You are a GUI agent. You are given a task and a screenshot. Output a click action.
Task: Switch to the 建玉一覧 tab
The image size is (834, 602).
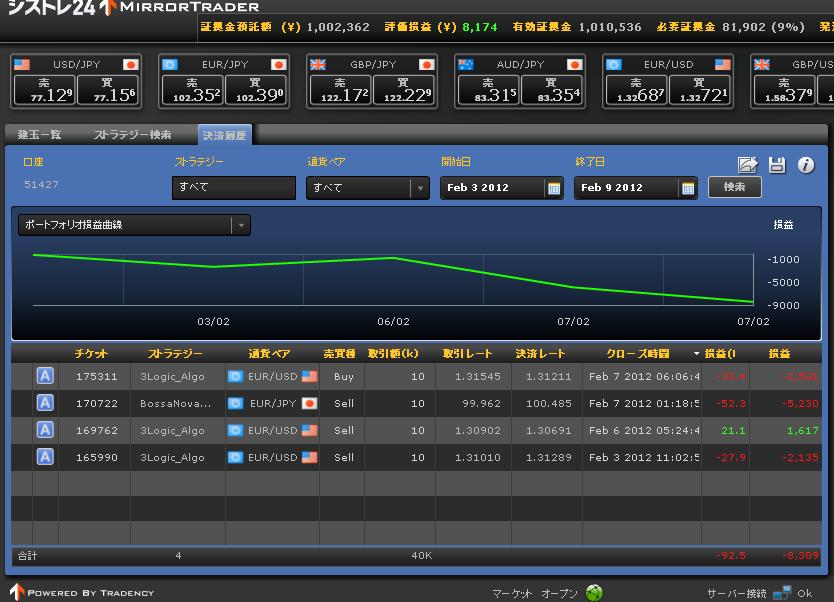click(39, 134)
